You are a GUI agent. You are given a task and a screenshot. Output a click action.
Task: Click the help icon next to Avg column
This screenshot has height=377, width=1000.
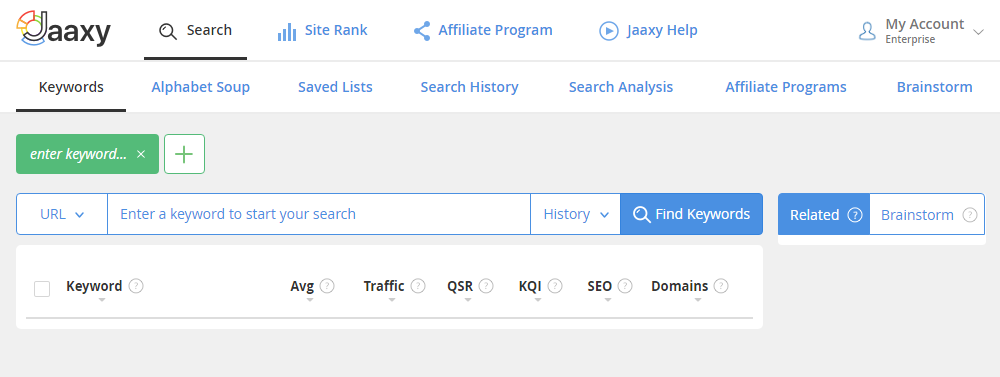tap(327, 286)
